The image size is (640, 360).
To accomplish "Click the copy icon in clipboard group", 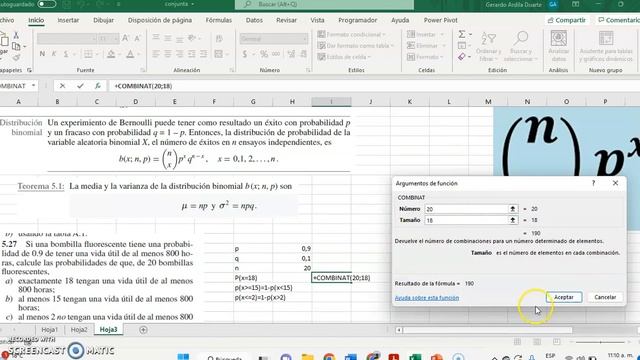I will click(16, 47).
